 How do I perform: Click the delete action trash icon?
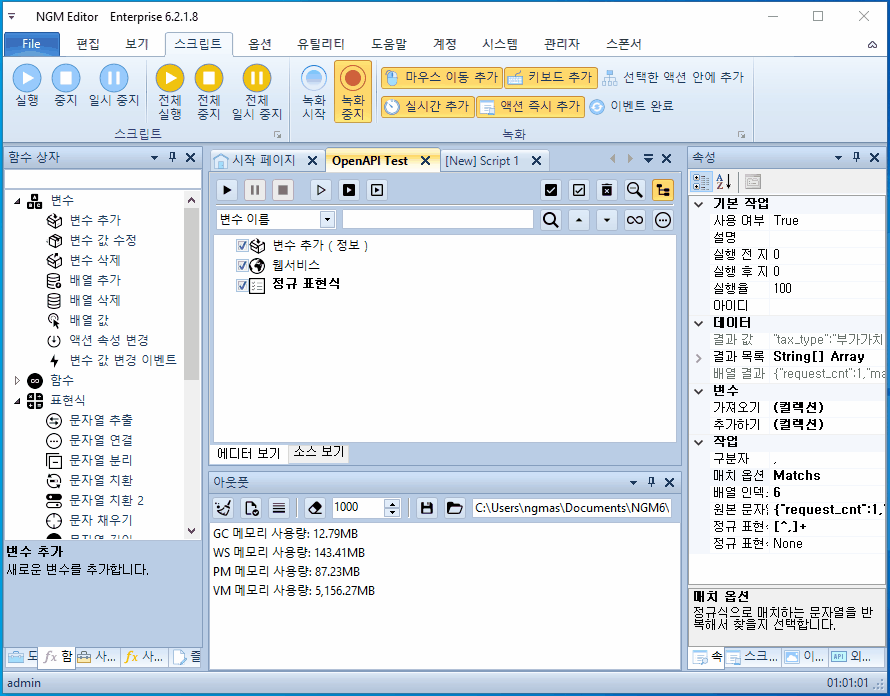point(607,190)
